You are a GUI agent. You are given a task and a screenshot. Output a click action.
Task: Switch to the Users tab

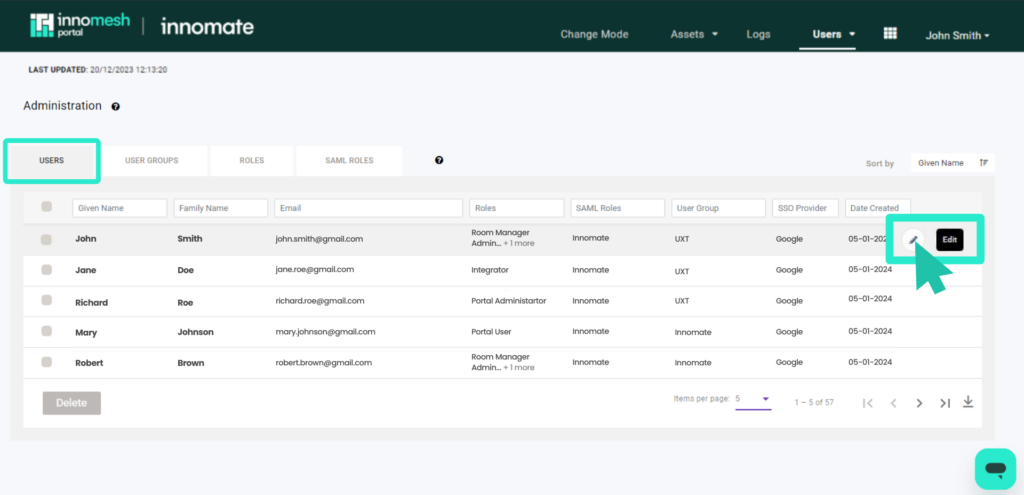tap(52, 160)
